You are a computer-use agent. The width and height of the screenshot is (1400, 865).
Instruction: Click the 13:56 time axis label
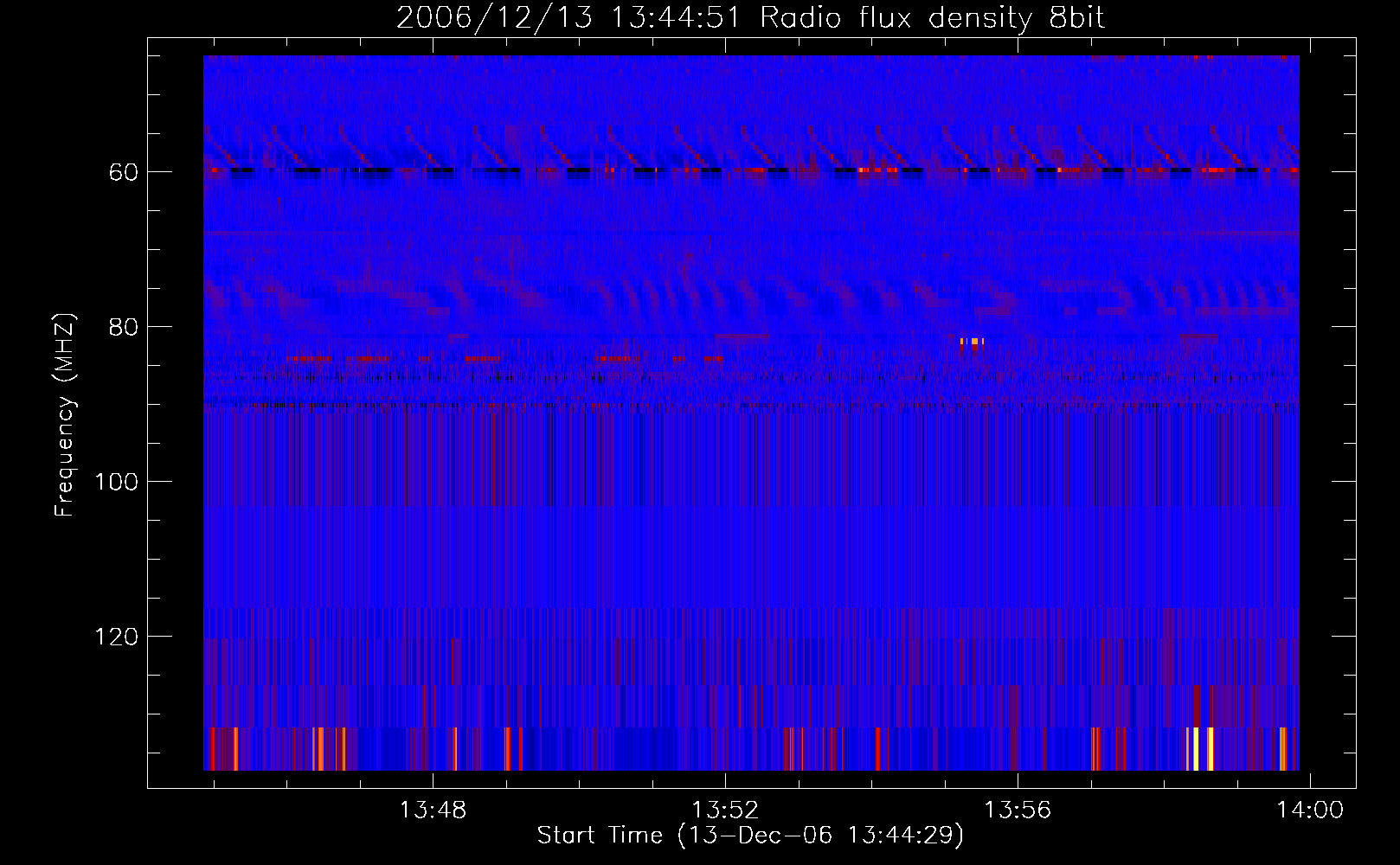click(1018, 810)
